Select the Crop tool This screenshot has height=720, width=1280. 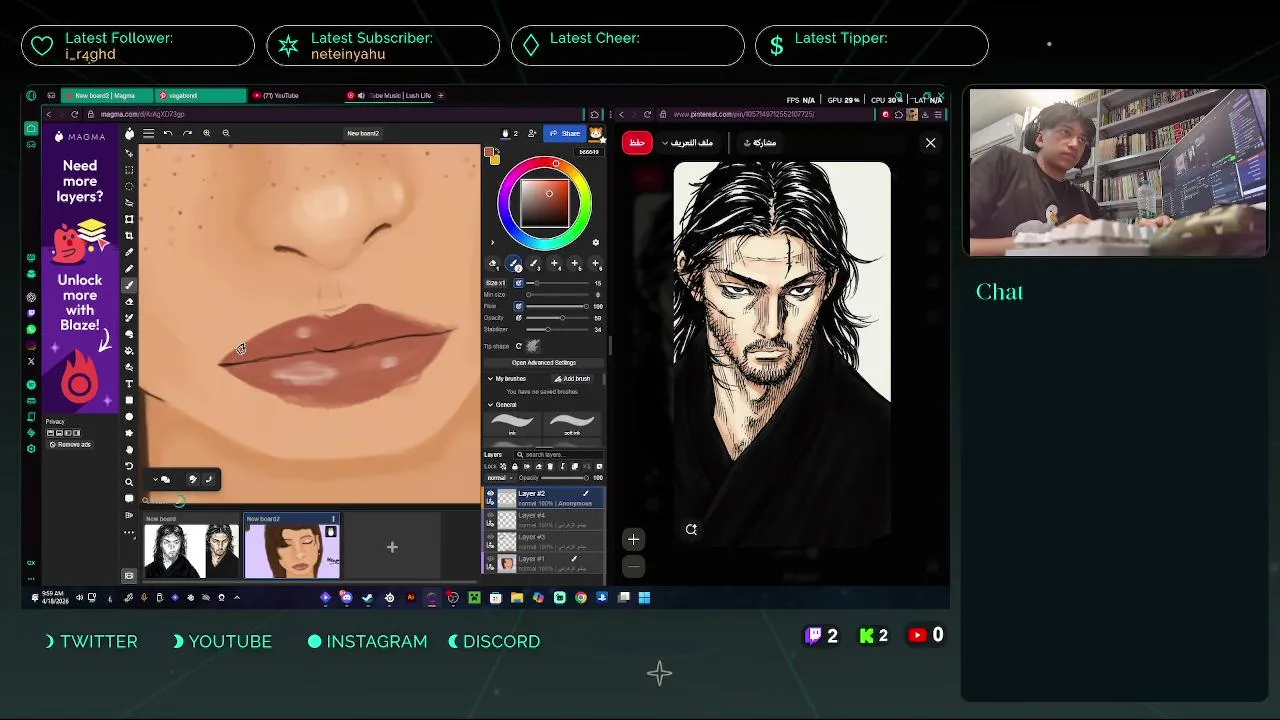(x=129, y=235)
